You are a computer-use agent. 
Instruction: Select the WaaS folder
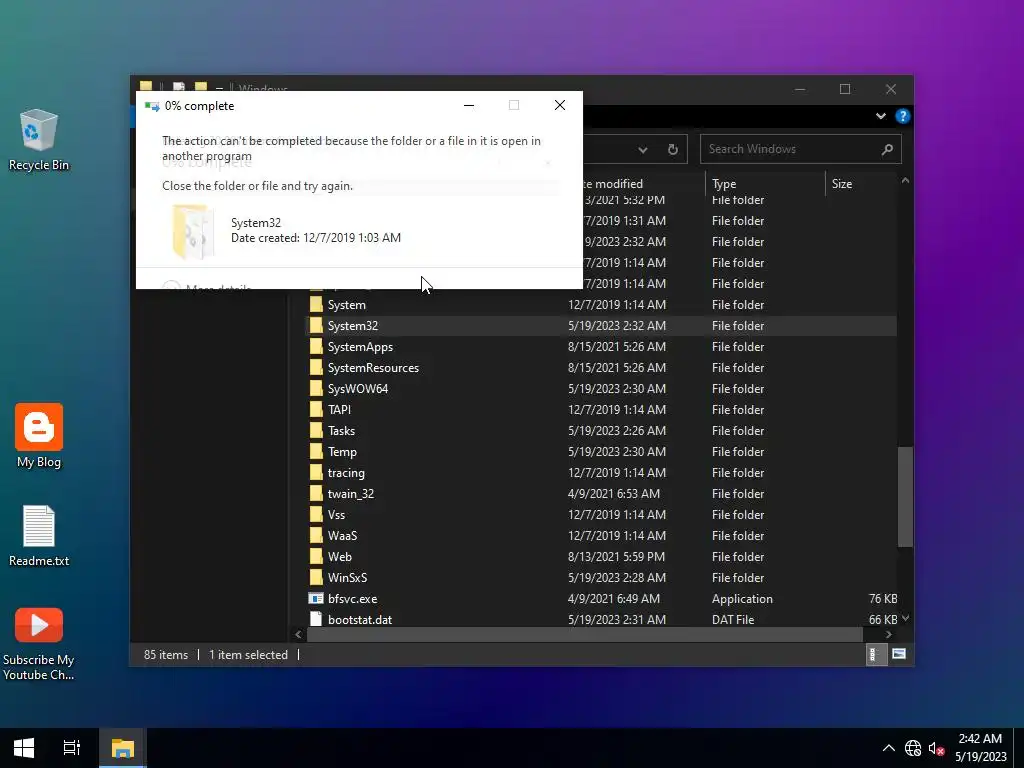click(x=342, y=536)
